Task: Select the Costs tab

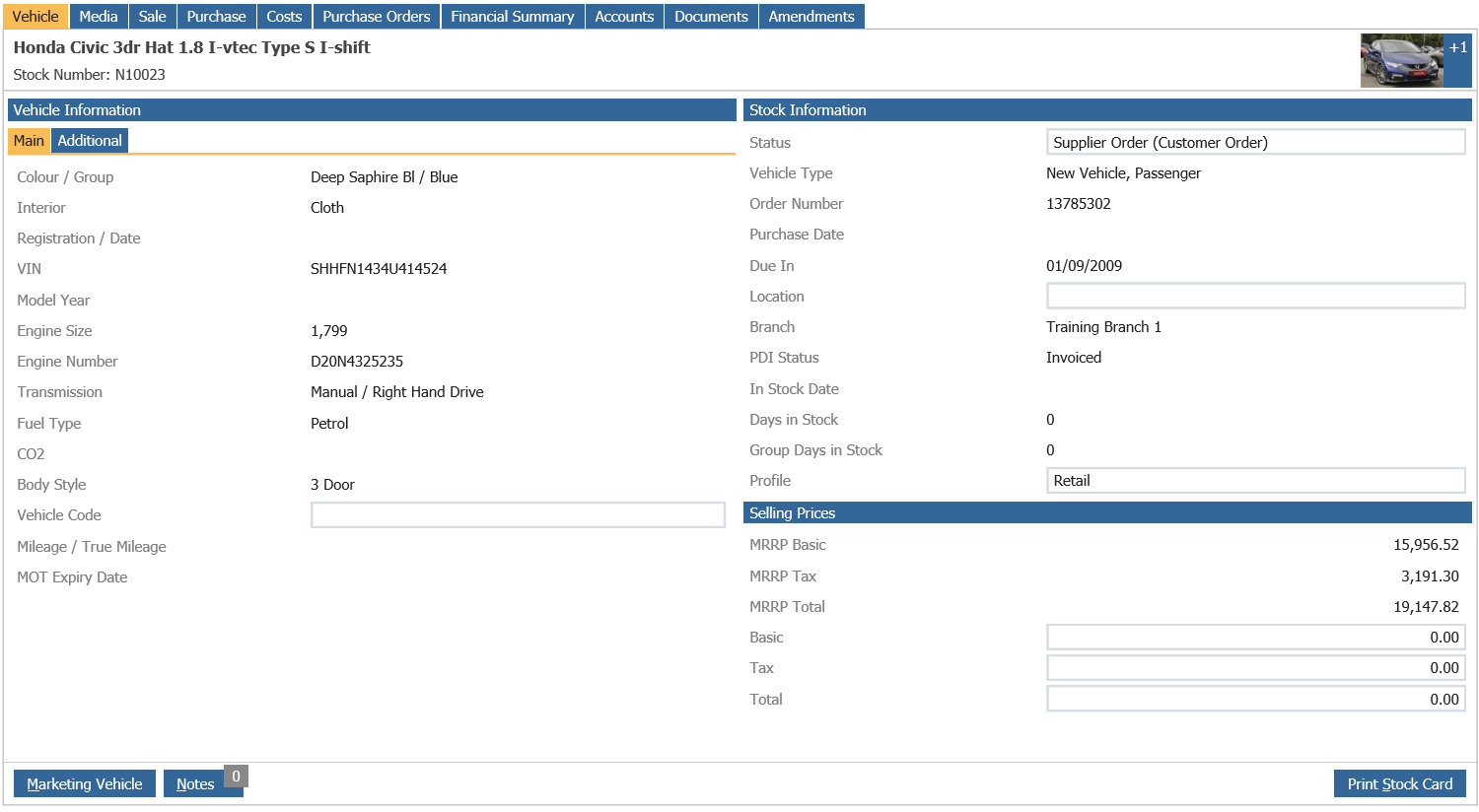Action: coord(284,16)
